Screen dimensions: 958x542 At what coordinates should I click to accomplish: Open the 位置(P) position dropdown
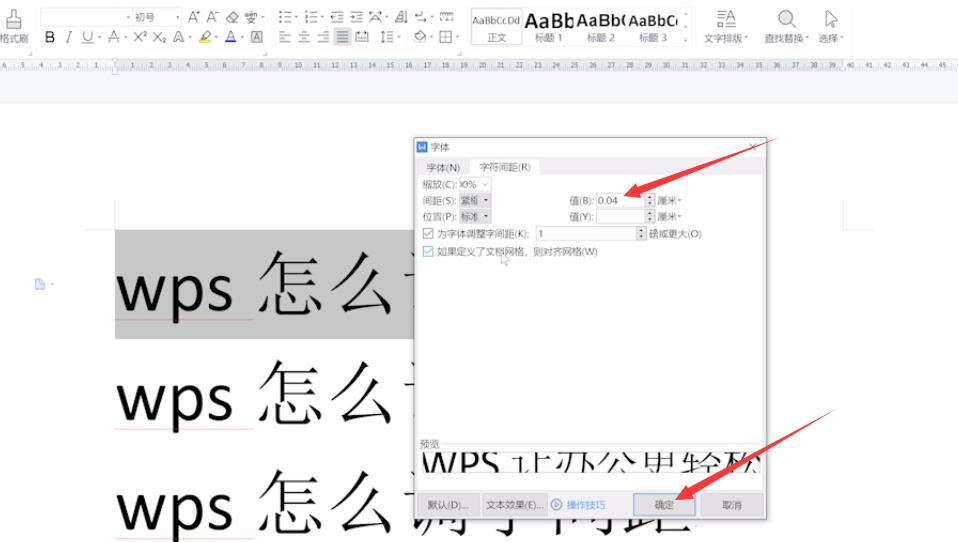pyautogui.click(x=476, y=216)
